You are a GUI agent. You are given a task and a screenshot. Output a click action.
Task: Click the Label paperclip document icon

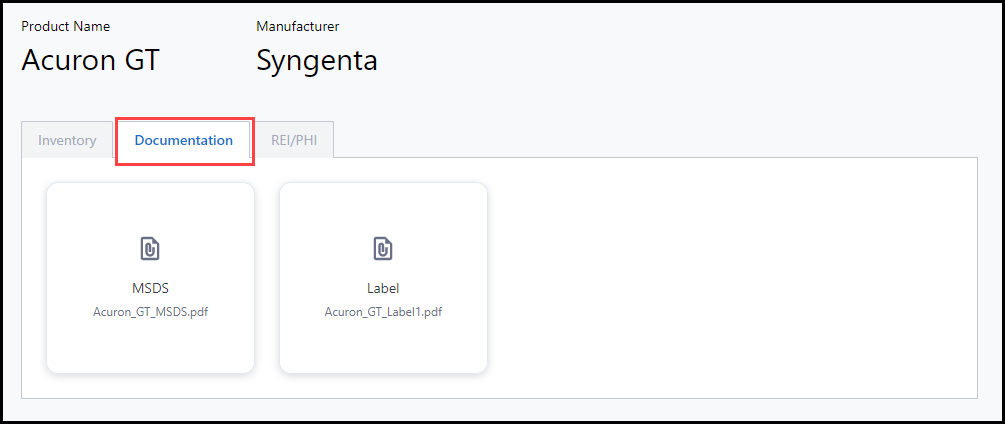(x=383, y=249)
